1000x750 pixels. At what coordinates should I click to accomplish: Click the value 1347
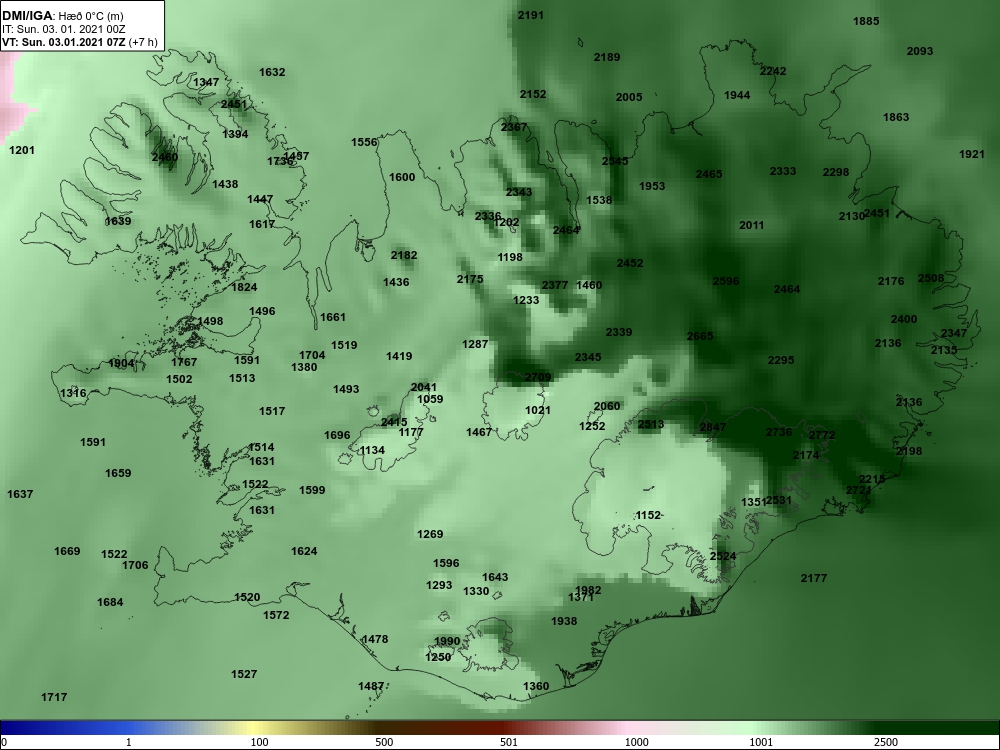pos(206,82)
